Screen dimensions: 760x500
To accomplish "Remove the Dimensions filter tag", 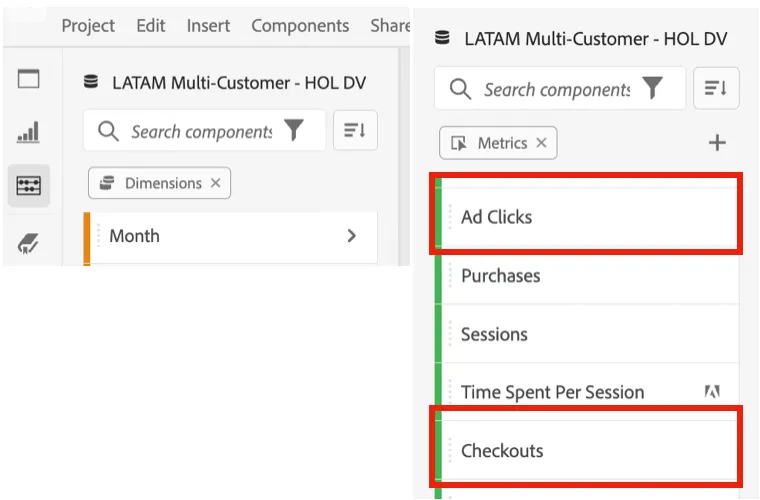I will click(216, 183).
